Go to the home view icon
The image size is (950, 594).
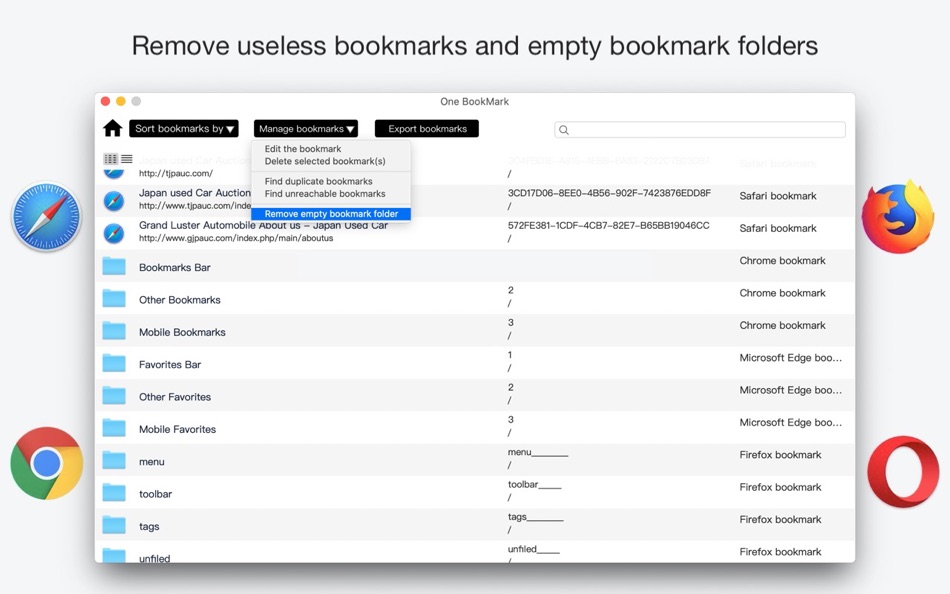click(x=113, y=128)
